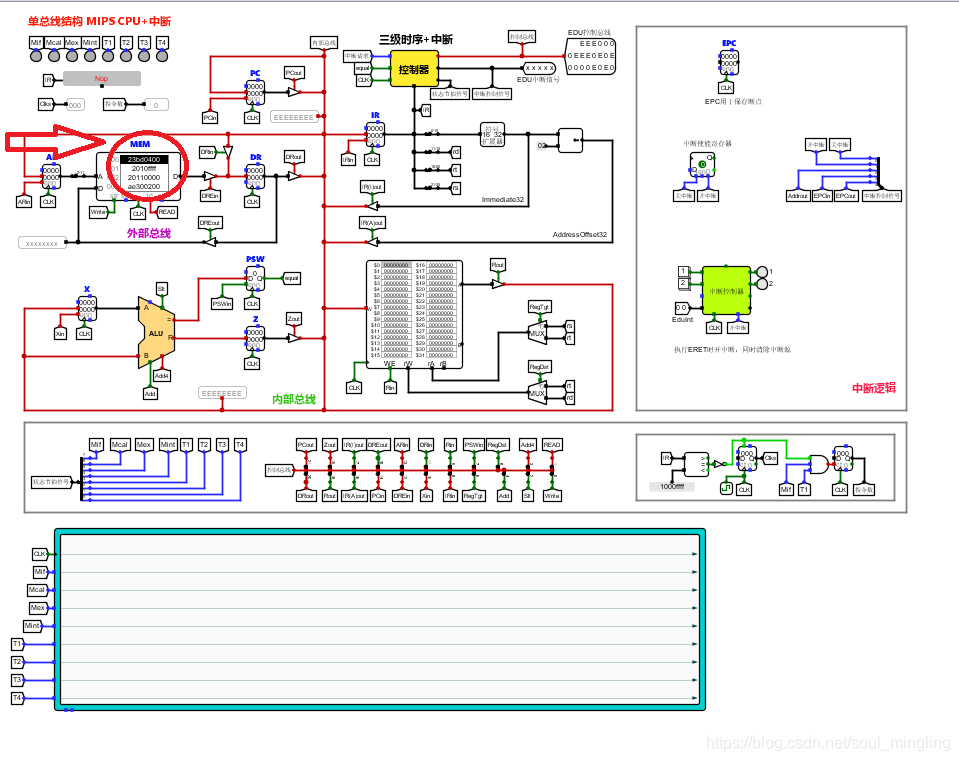
Task: Select the comparator connected to IR and 1000ffff
Action: (696, 464)
